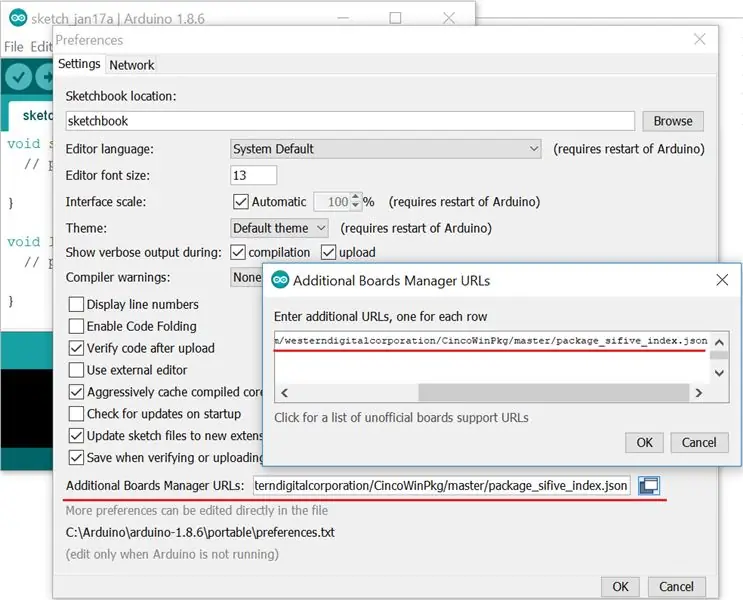Select the sketch tab in Arduino editor
The image size is (743, 600).
[x=31, y=115]
